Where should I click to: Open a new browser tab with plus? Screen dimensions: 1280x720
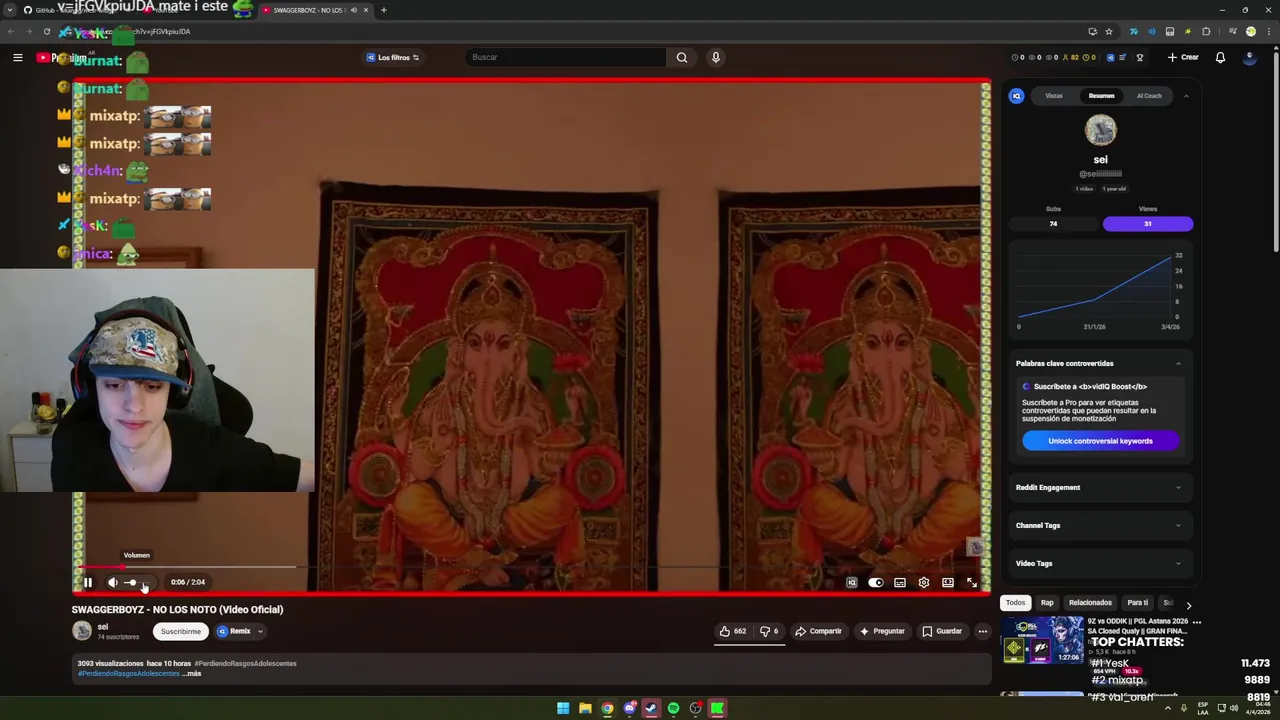pos(384,10)
